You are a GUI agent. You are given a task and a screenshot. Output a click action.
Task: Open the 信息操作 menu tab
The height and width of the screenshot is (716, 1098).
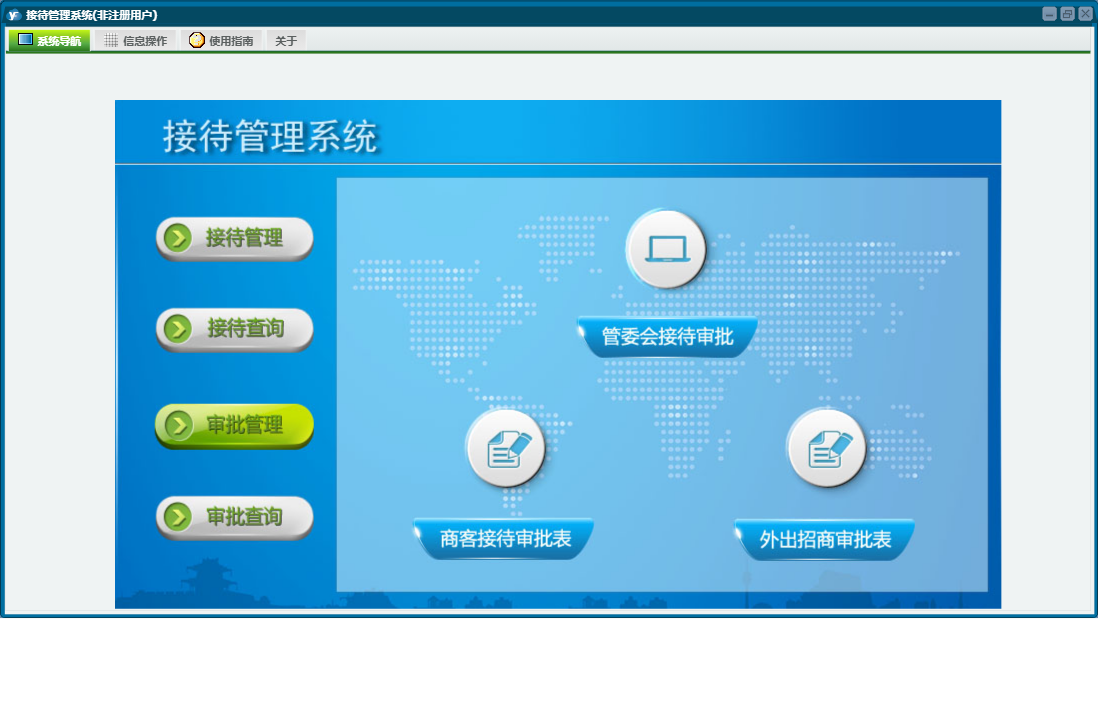(x=136, y=41)
